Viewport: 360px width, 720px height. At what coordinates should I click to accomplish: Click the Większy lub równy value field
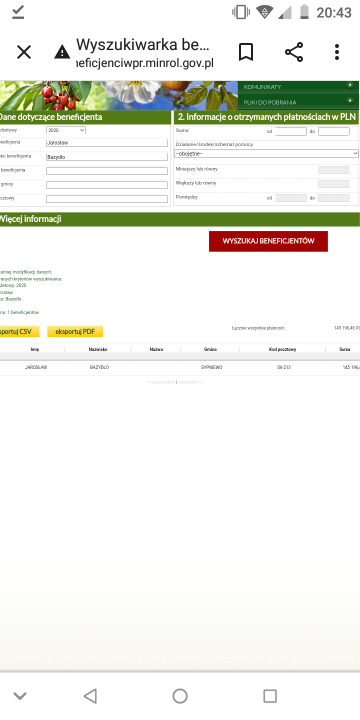click(x=334, y=184)
